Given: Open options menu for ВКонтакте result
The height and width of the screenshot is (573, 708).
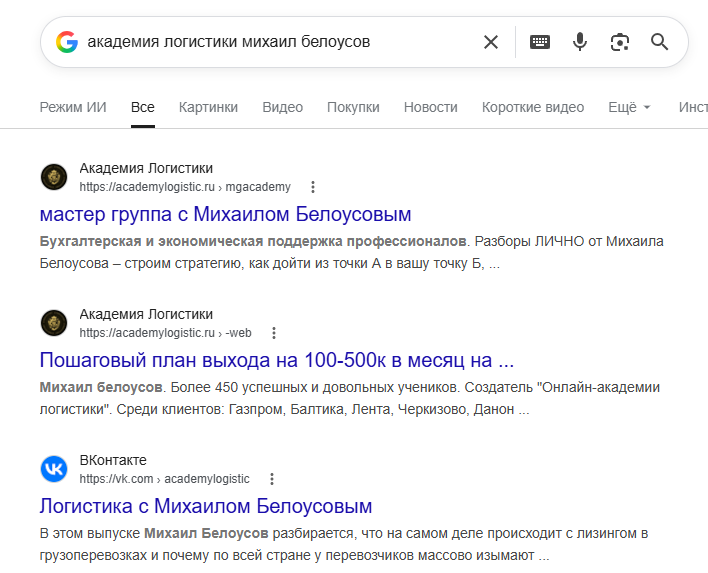Looking at the screenshot, I should (x=272, y=479).
